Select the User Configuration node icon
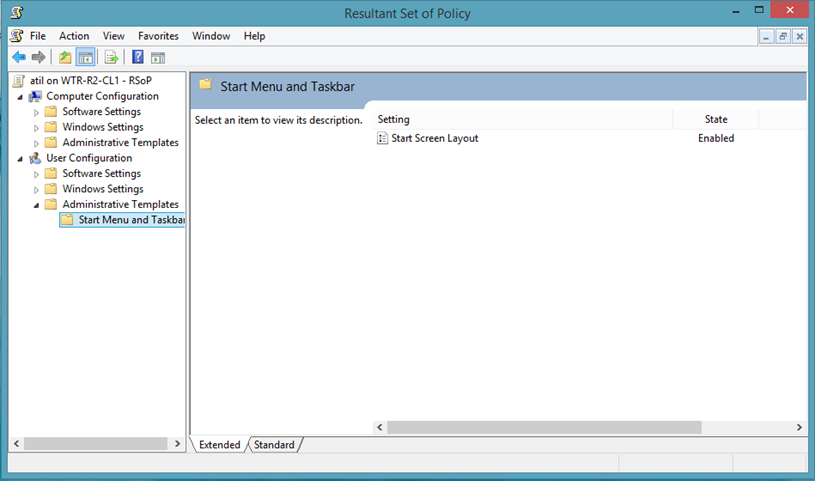The image size is (815, 481). [35, 158]
